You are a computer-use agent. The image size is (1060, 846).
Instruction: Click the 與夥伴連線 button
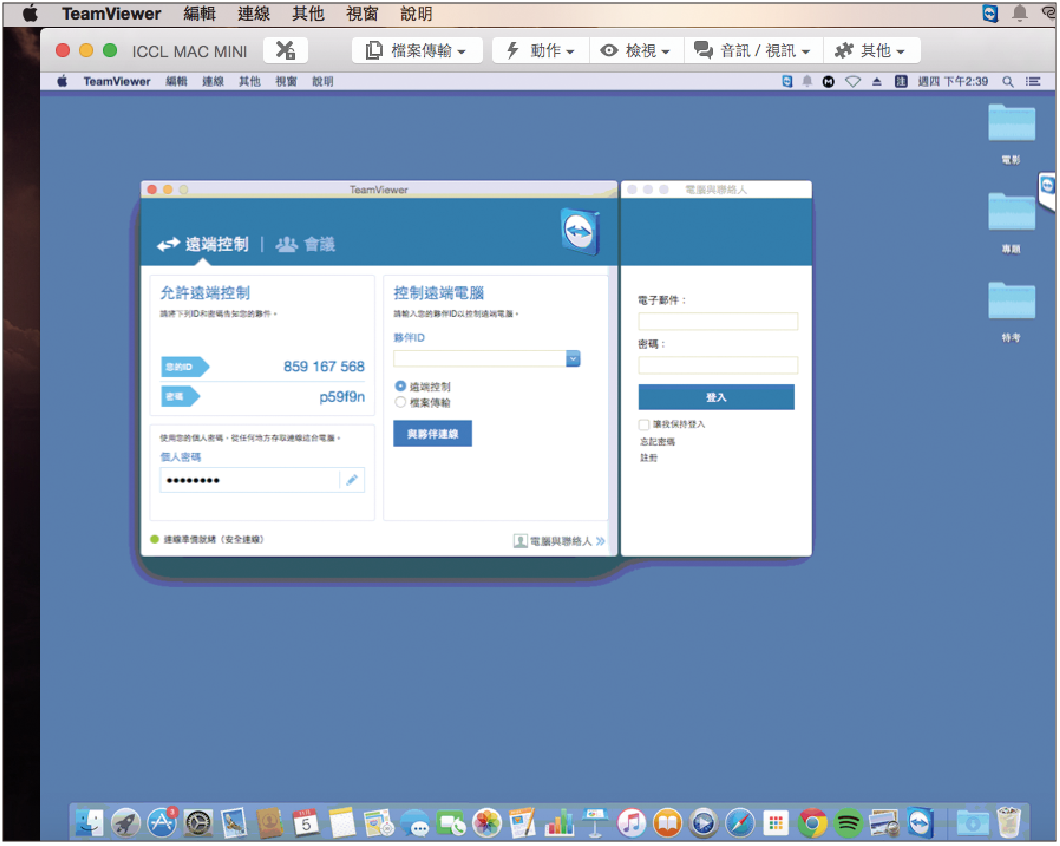pyautogui.click(x=433, y=433)
